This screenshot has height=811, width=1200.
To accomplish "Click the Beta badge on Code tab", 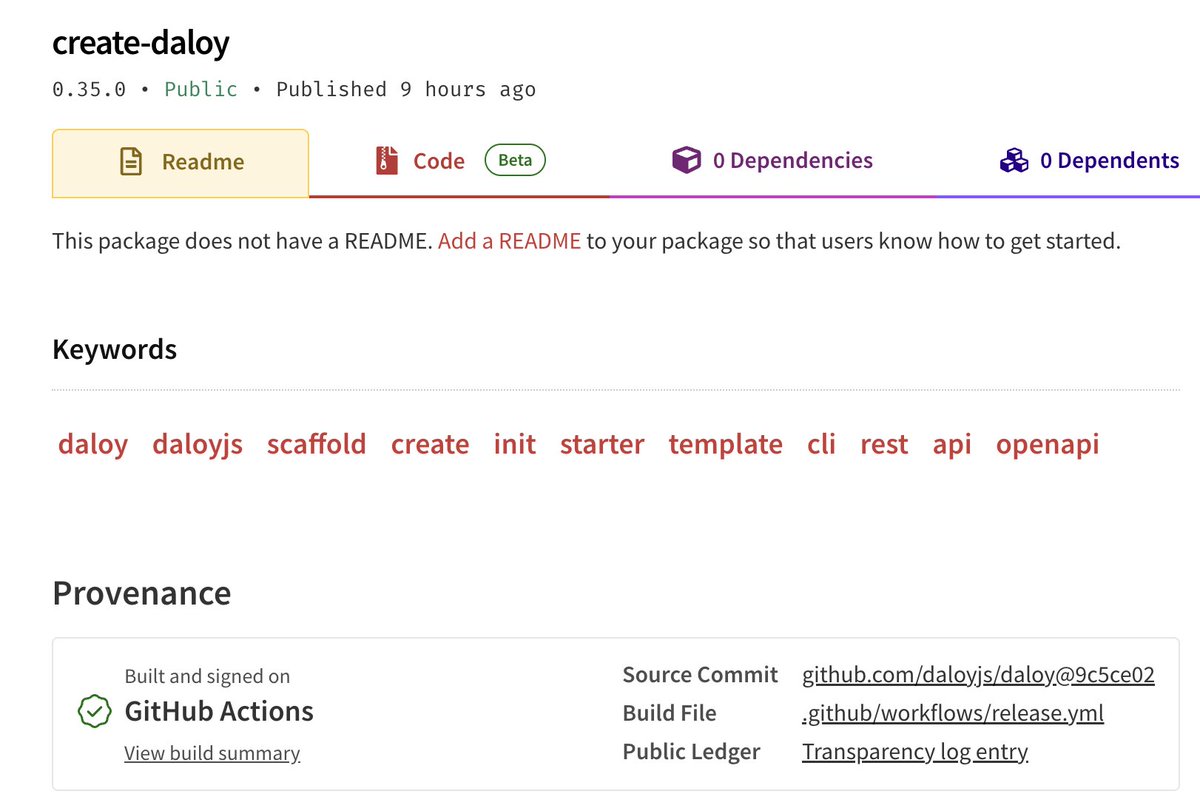I will pos(515,160).
